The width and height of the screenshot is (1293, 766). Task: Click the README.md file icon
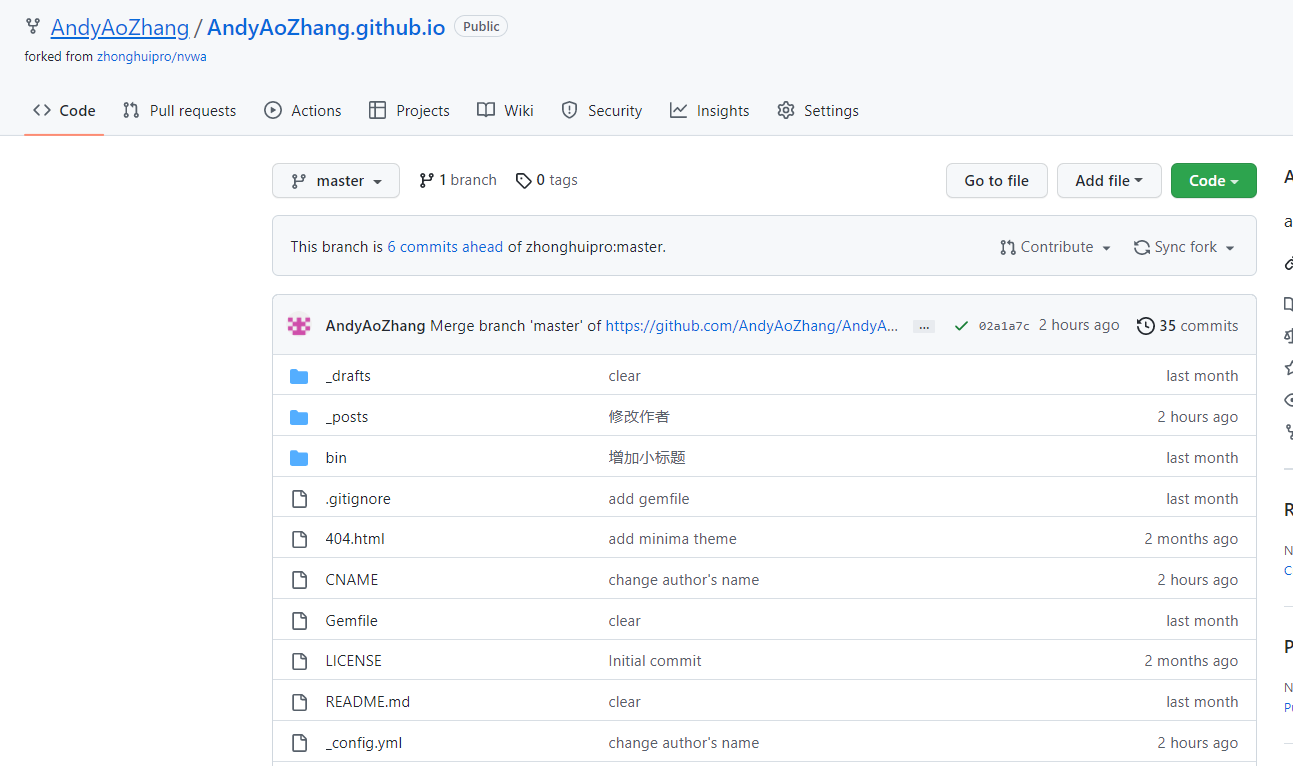(x=299, y=702)
